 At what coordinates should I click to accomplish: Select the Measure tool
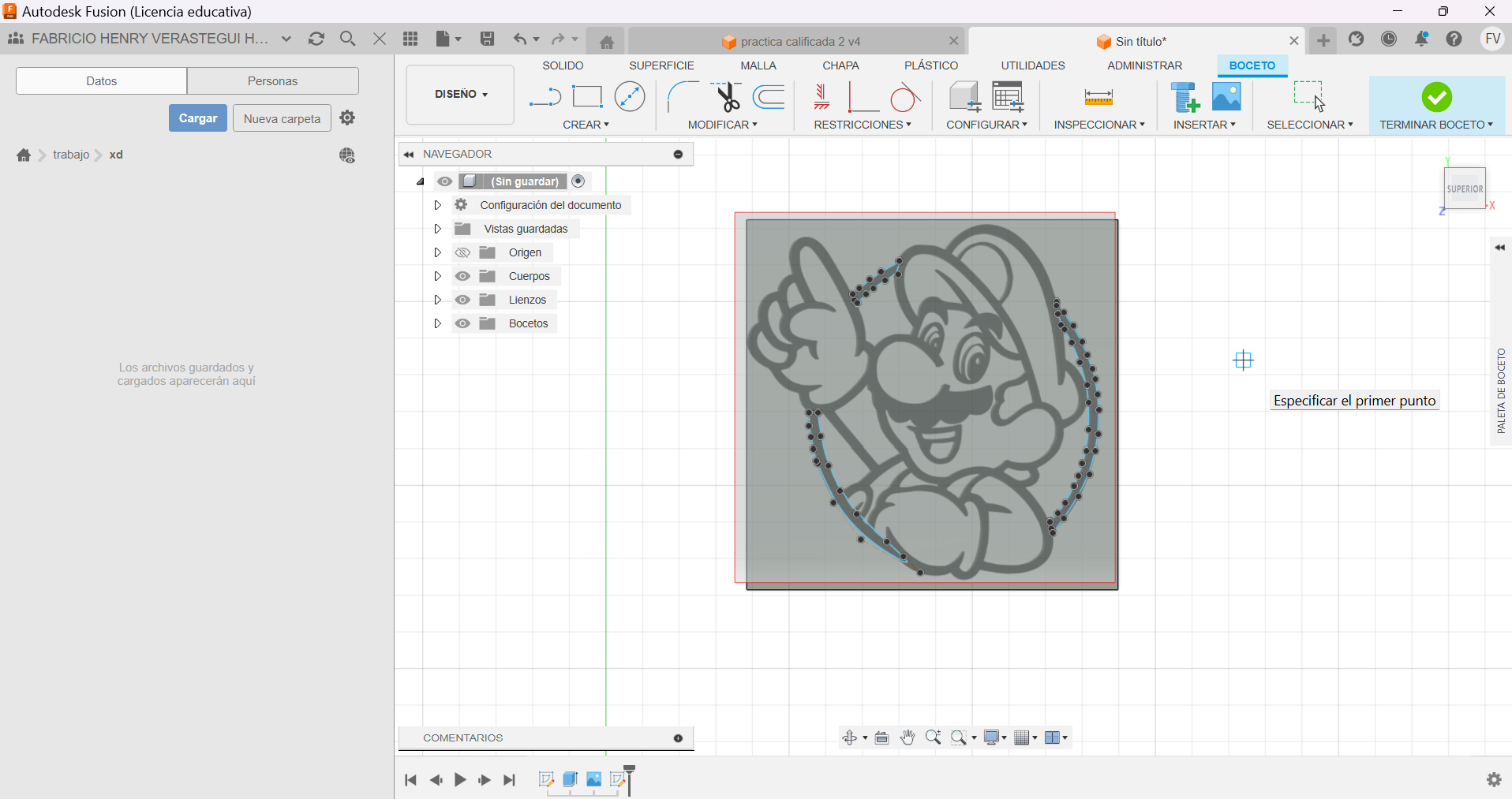(x=1098, y=97)
